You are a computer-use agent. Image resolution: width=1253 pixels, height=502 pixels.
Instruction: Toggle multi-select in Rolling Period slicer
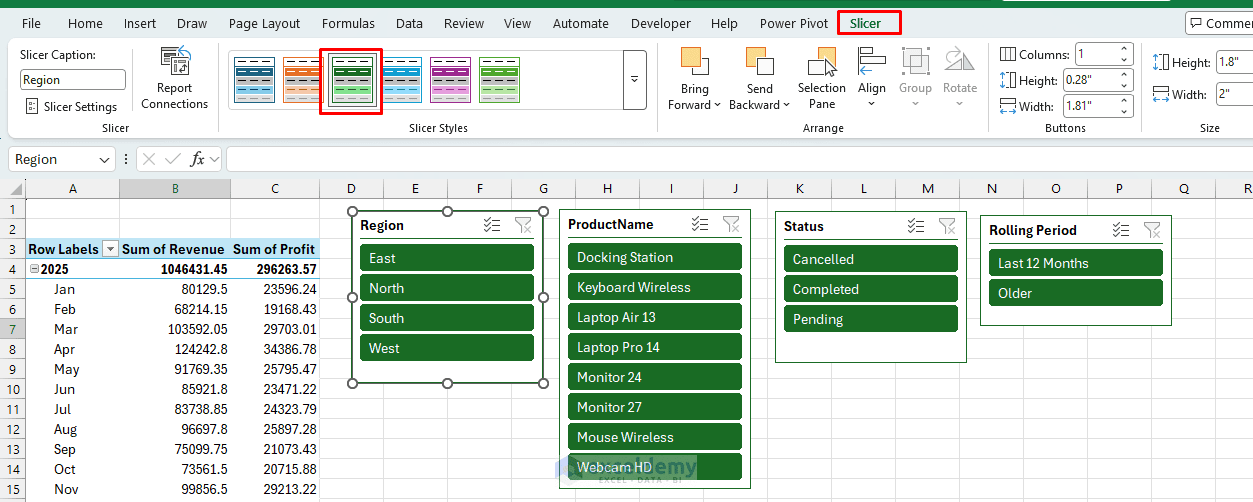[x=1121, y=230]
